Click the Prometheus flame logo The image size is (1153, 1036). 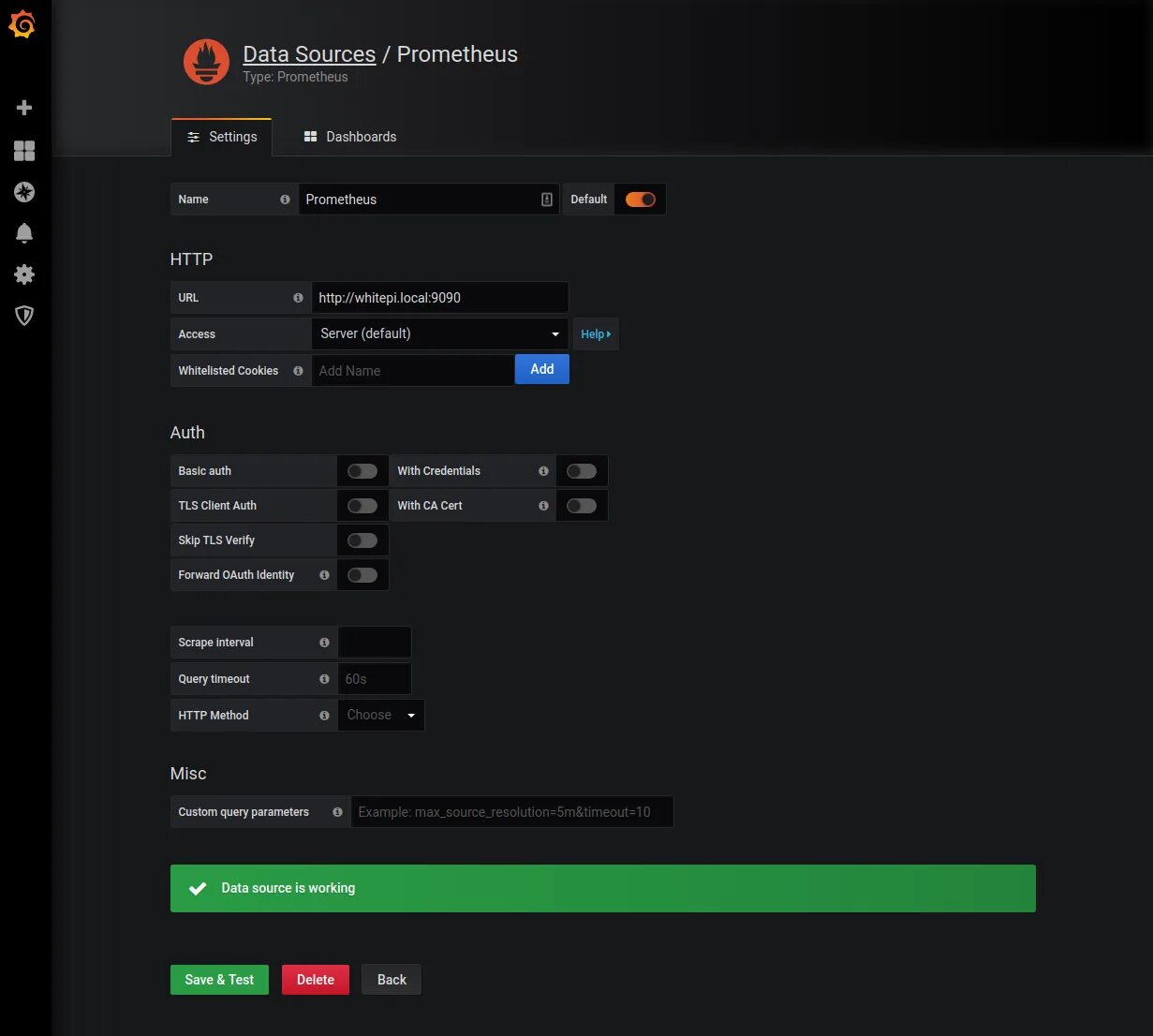[206, 62]
